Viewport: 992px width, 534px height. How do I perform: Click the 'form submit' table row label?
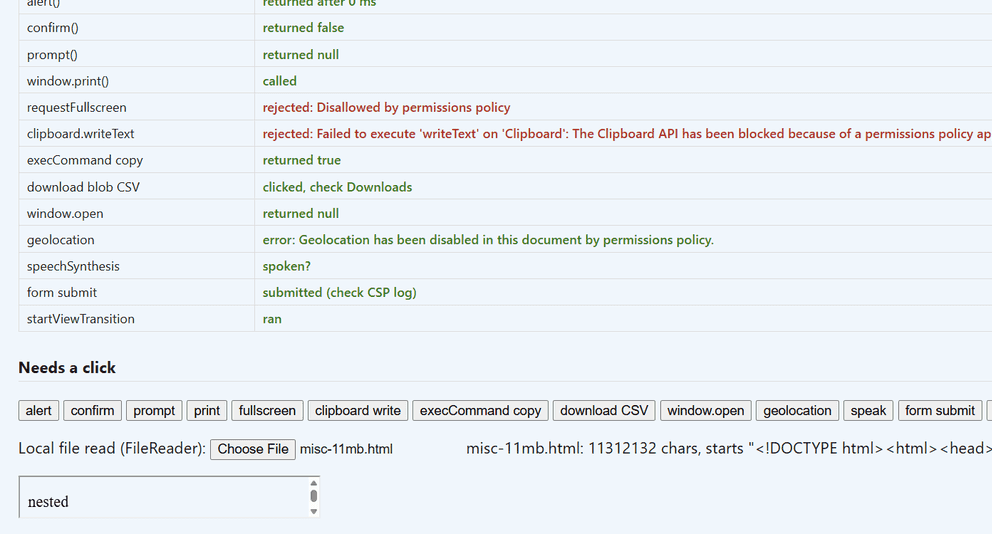coord(62,292)
